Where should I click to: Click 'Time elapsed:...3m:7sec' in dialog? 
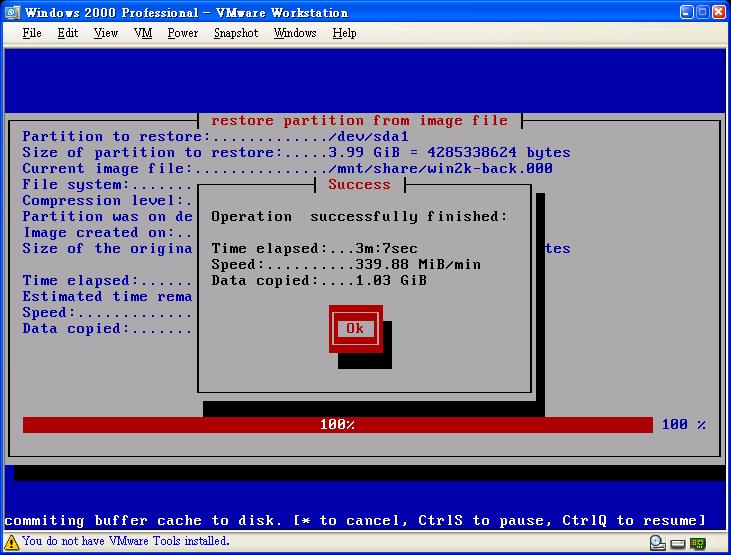tap(314, 249)
